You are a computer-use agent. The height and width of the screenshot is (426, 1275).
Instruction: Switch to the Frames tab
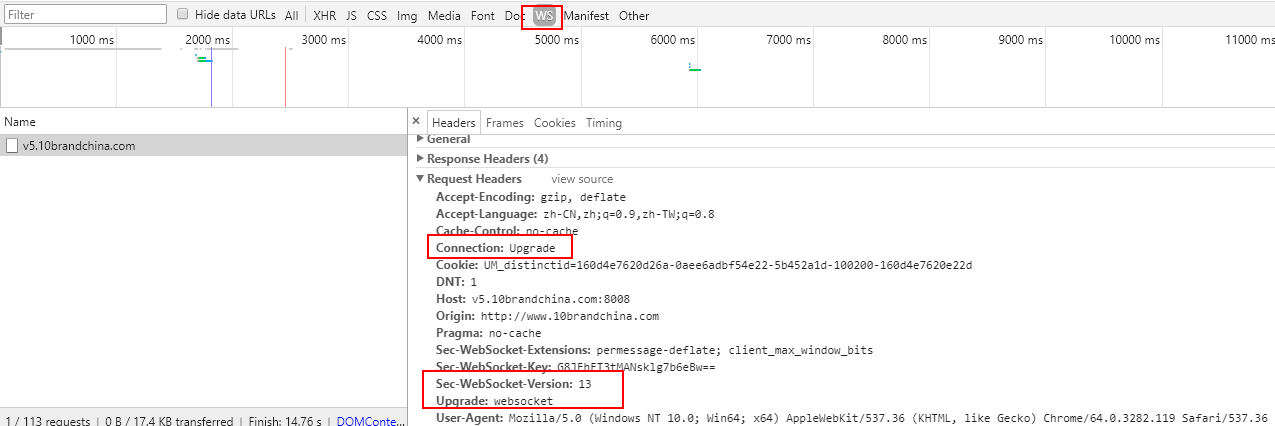click(504, 123)
